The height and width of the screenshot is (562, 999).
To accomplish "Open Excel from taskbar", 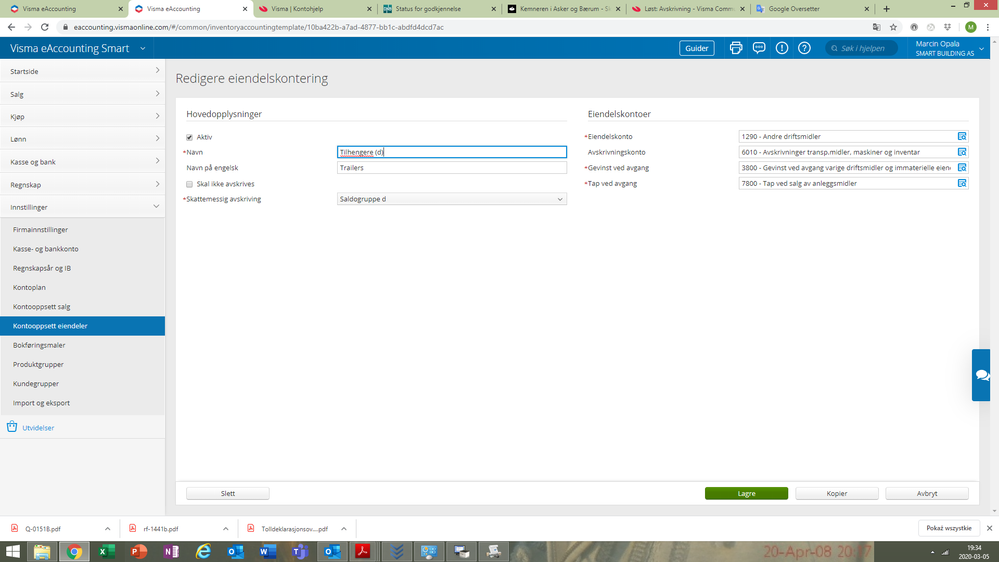I will tap(106, 551).
